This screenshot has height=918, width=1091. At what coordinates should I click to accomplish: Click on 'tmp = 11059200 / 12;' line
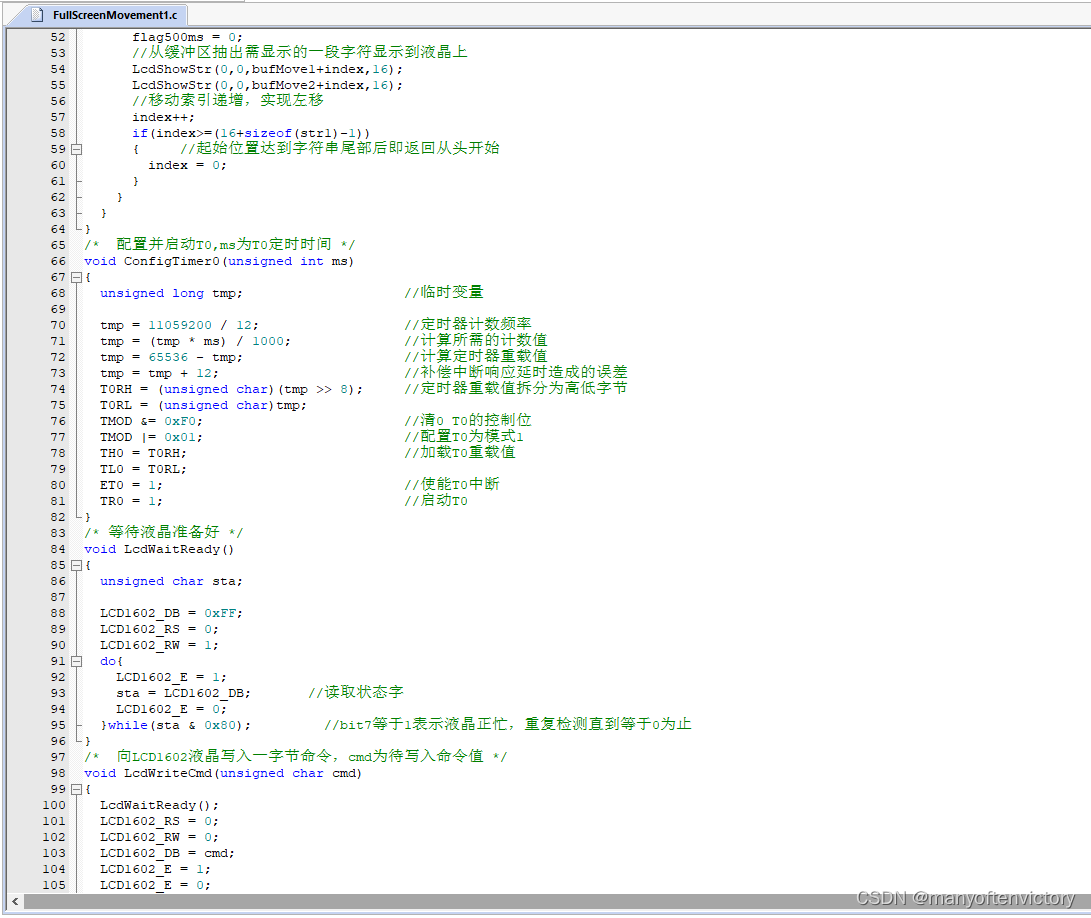179,325
